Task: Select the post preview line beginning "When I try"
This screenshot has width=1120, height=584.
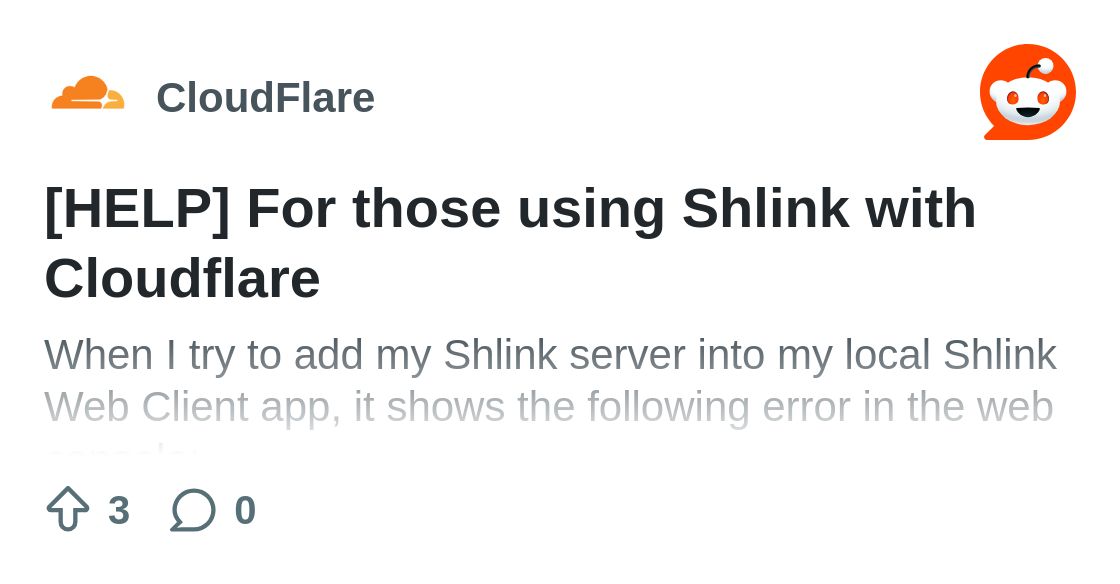Action: point(550,355)
